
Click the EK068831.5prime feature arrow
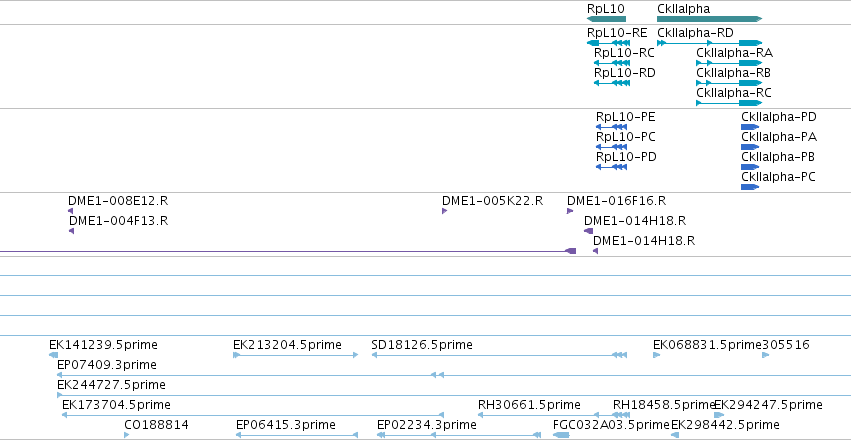(x=657, y=355)
